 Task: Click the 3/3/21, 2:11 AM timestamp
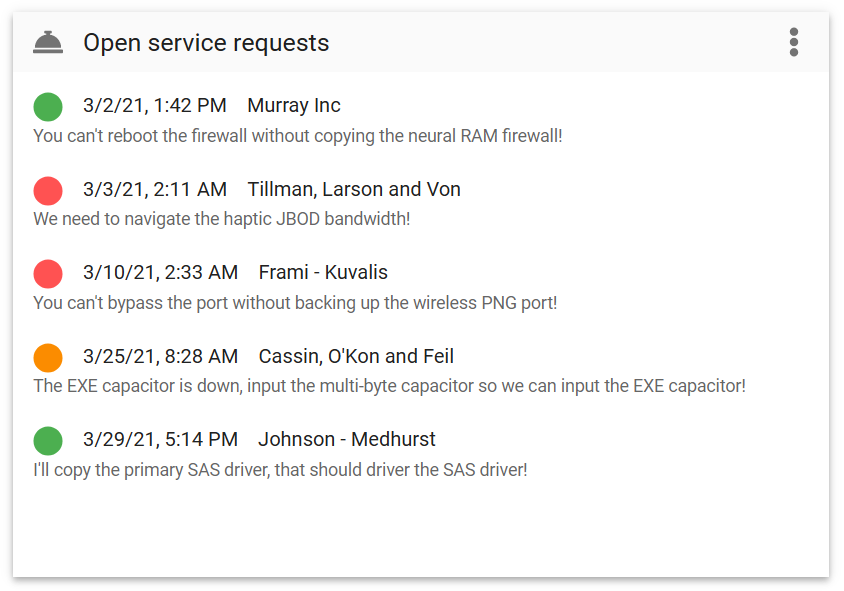click(x=154, y=189)
